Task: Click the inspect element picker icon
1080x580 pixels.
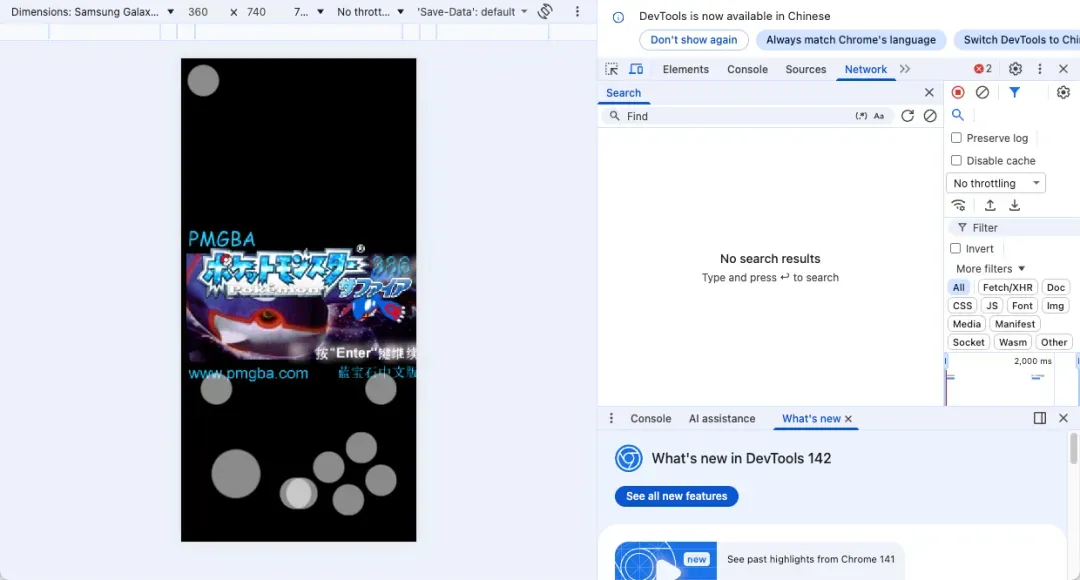Action: (612, 69)
